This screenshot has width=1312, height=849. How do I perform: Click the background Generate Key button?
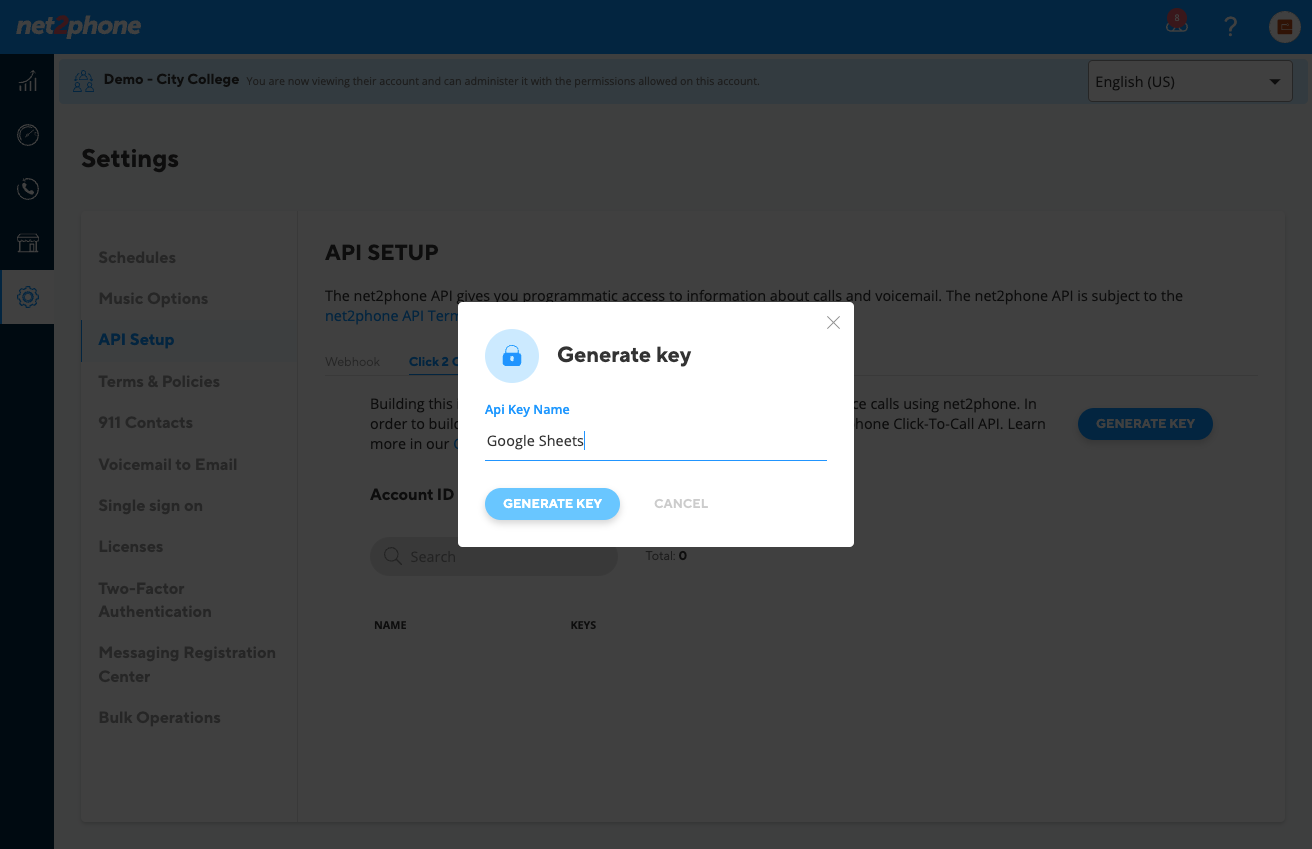pos(1145,424)
